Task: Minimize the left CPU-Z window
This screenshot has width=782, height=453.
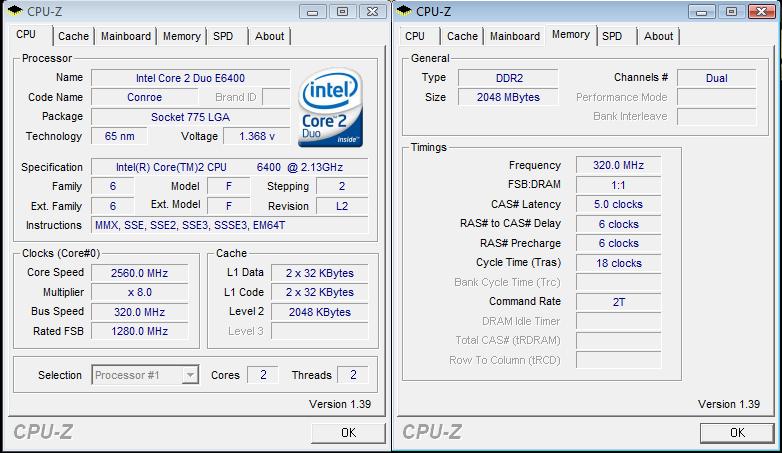Action: click(x=313, y=11)
